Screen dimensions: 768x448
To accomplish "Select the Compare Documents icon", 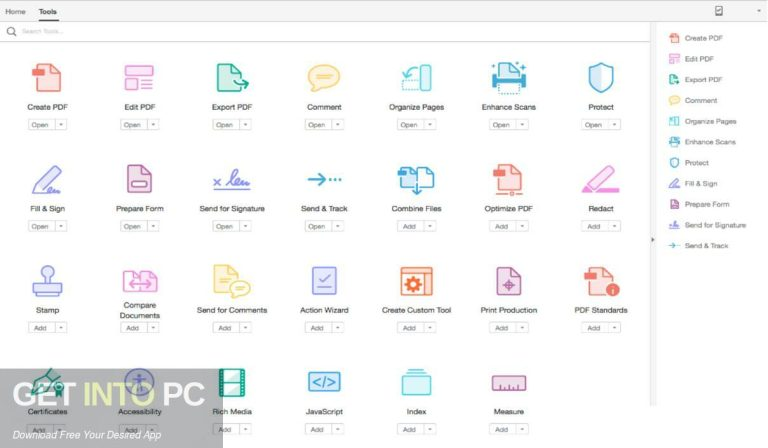I will 140,281.
